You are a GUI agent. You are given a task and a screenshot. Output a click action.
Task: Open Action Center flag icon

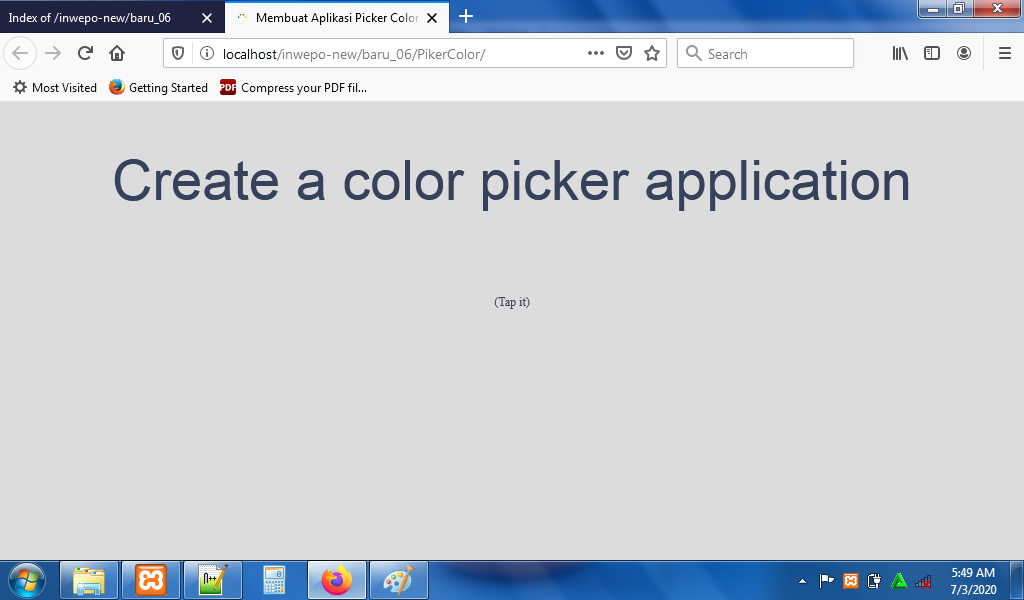pyautogui.click(x=826, y=580)
